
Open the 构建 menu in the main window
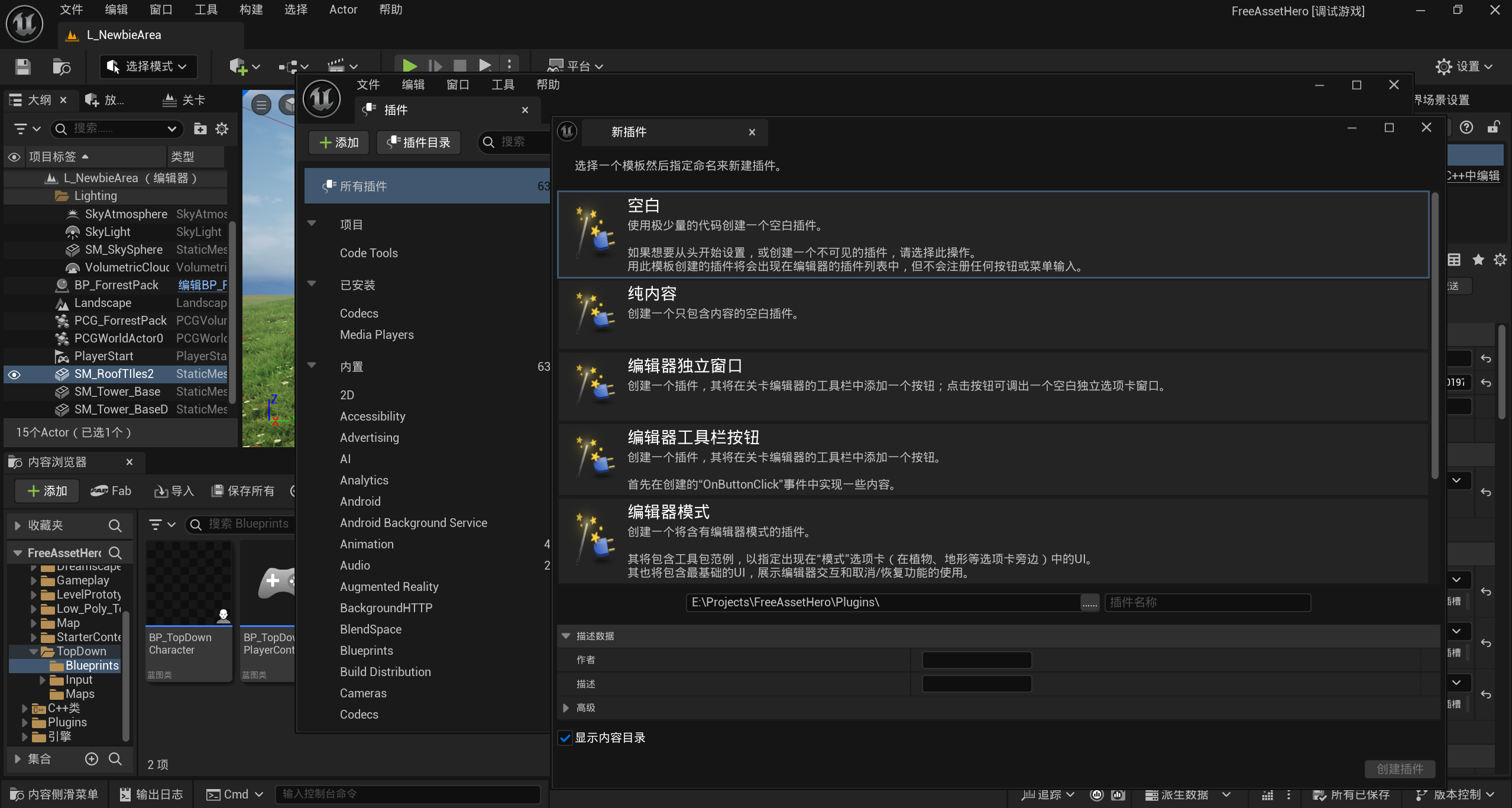coord(251,9)
